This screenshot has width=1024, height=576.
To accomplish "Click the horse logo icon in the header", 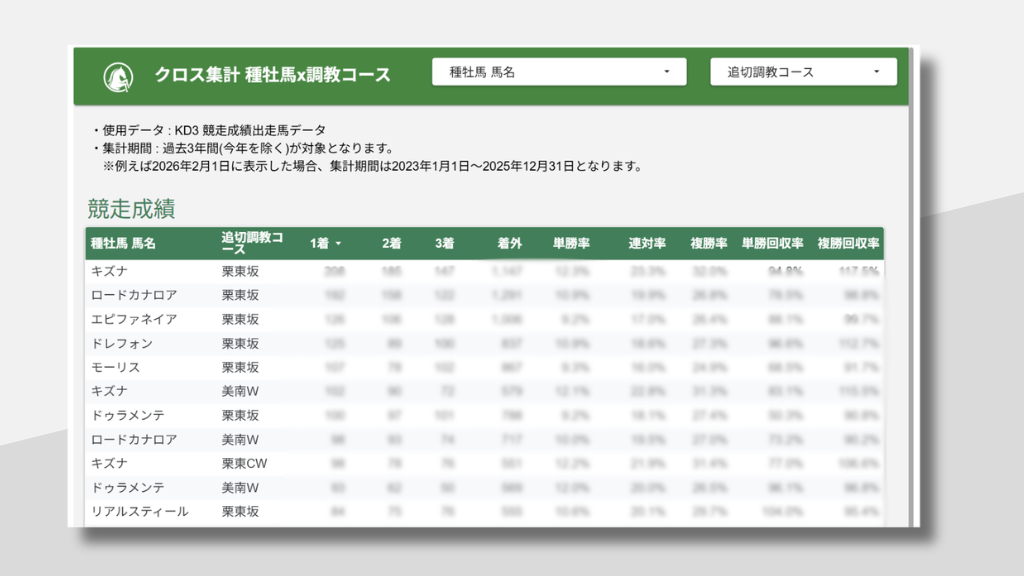I will (119, 75).
